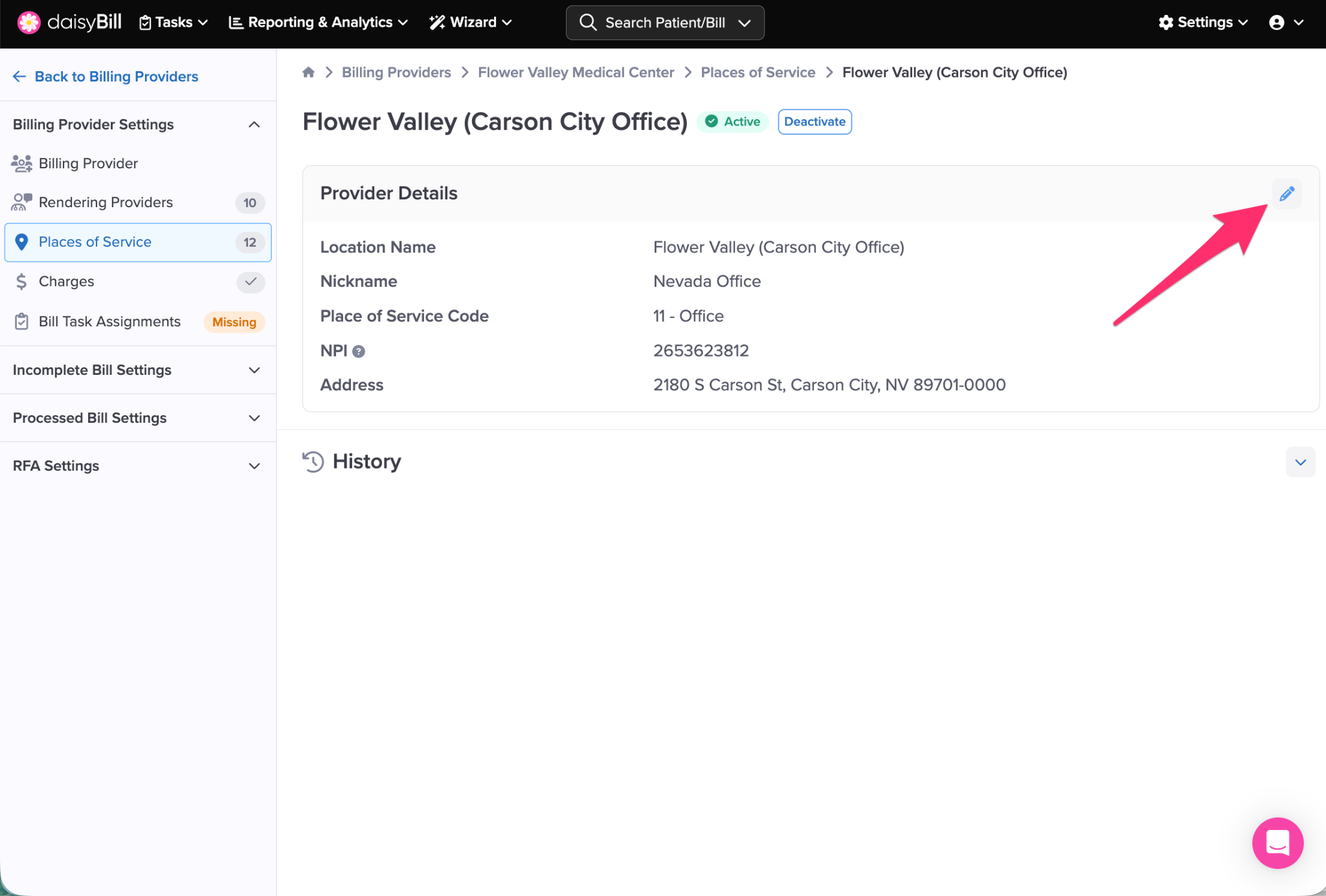Expand the History panel chevron
Image resolution: width=1326 pixels, height=896 pixels.
(1300, 462)
